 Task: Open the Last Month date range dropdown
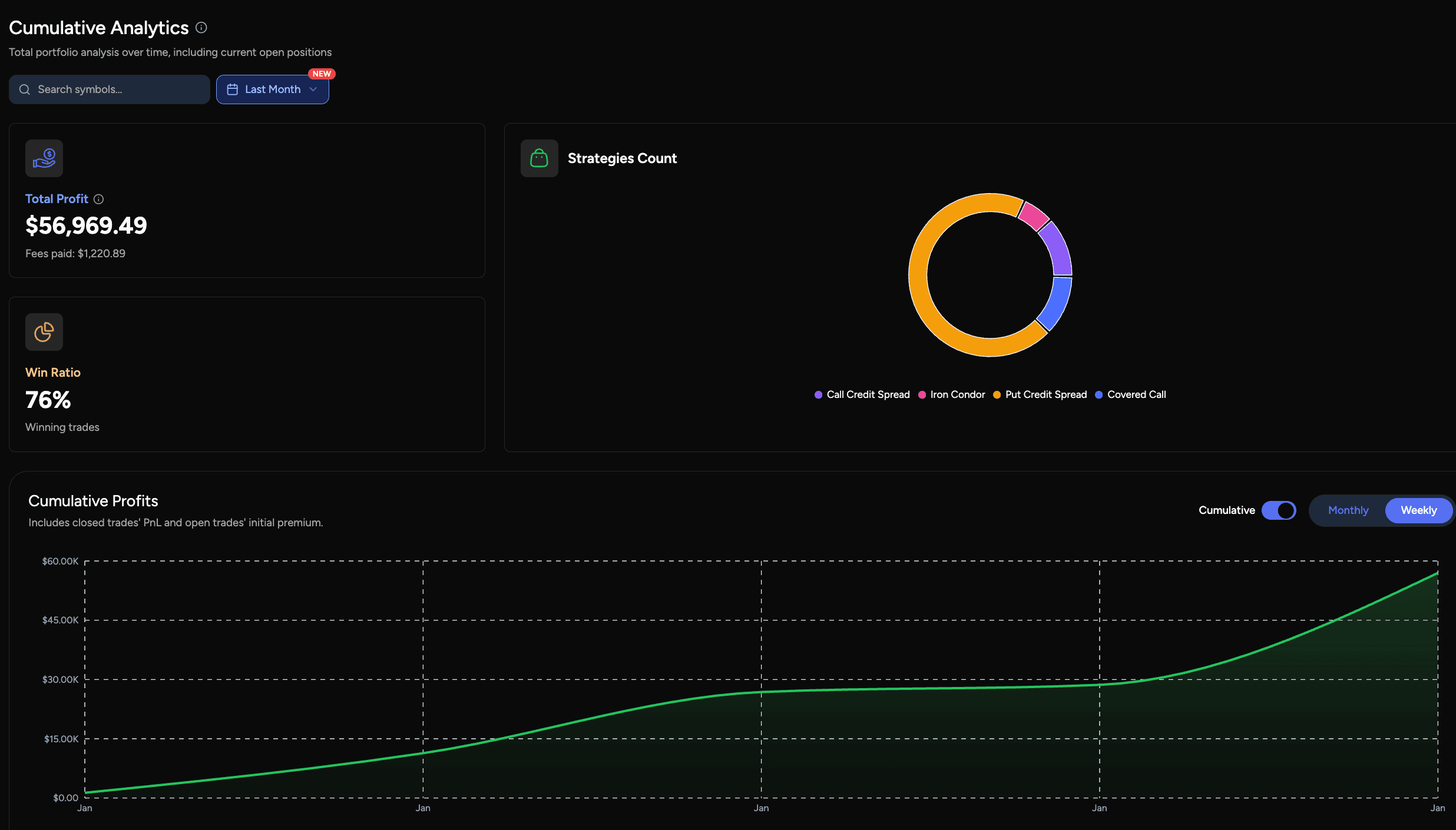click(x=272, y=89)
